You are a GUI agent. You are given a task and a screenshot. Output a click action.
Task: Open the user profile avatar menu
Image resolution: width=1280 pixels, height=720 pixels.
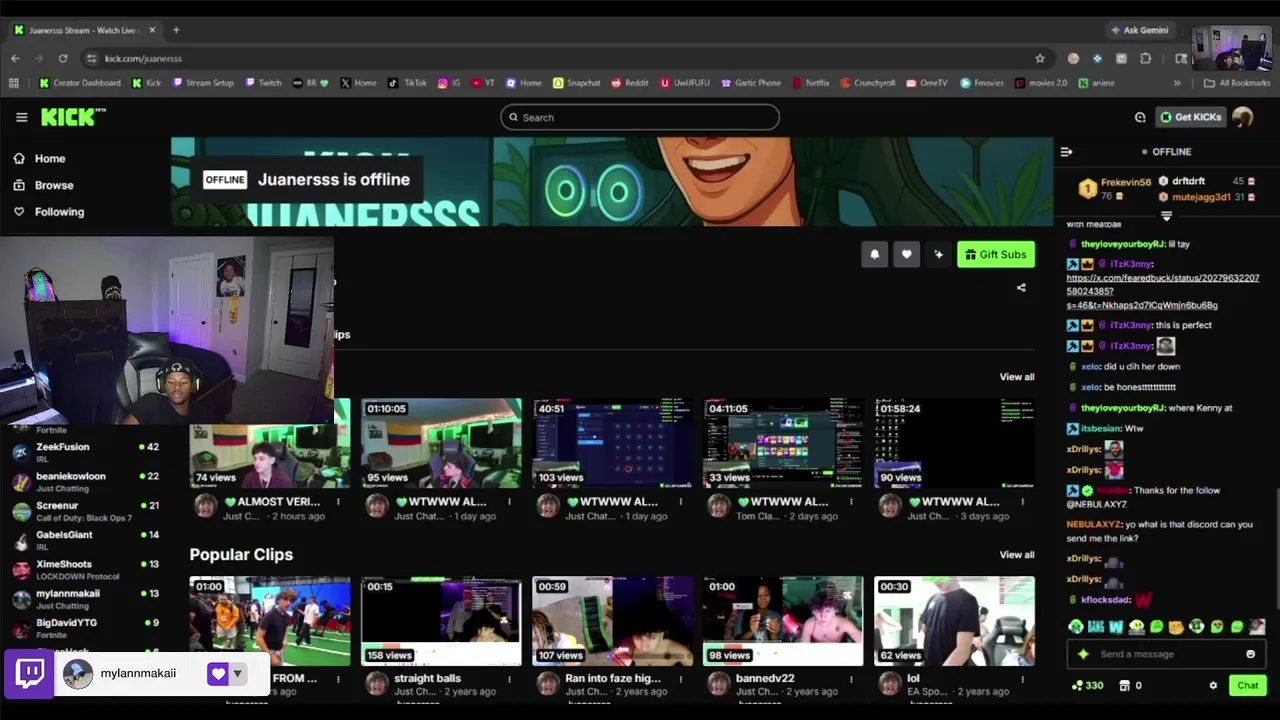(x=1243, y=117)
